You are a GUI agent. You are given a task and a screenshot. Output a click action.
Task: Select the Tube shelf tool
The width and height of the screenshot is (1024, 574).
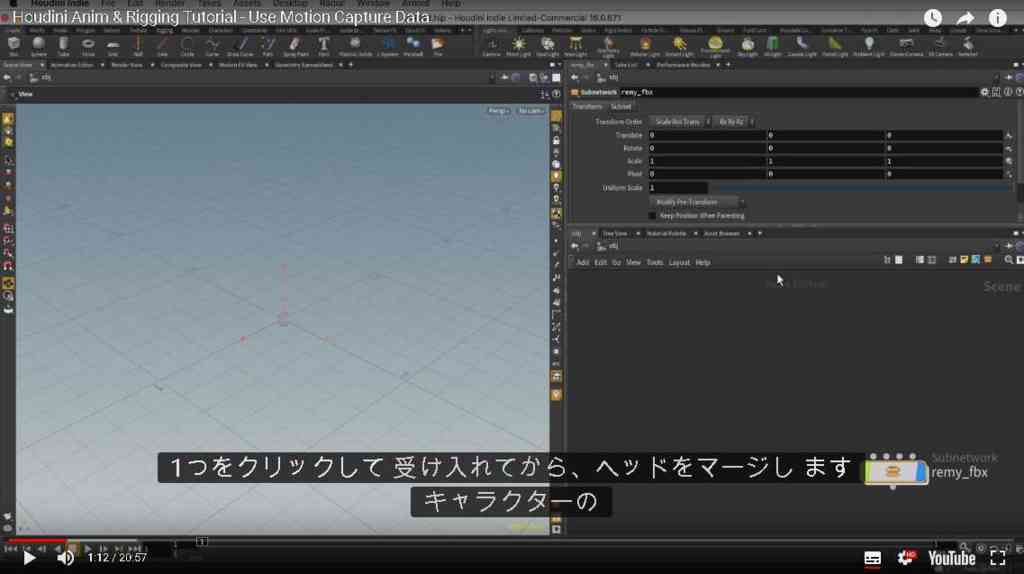coord(63,46)
